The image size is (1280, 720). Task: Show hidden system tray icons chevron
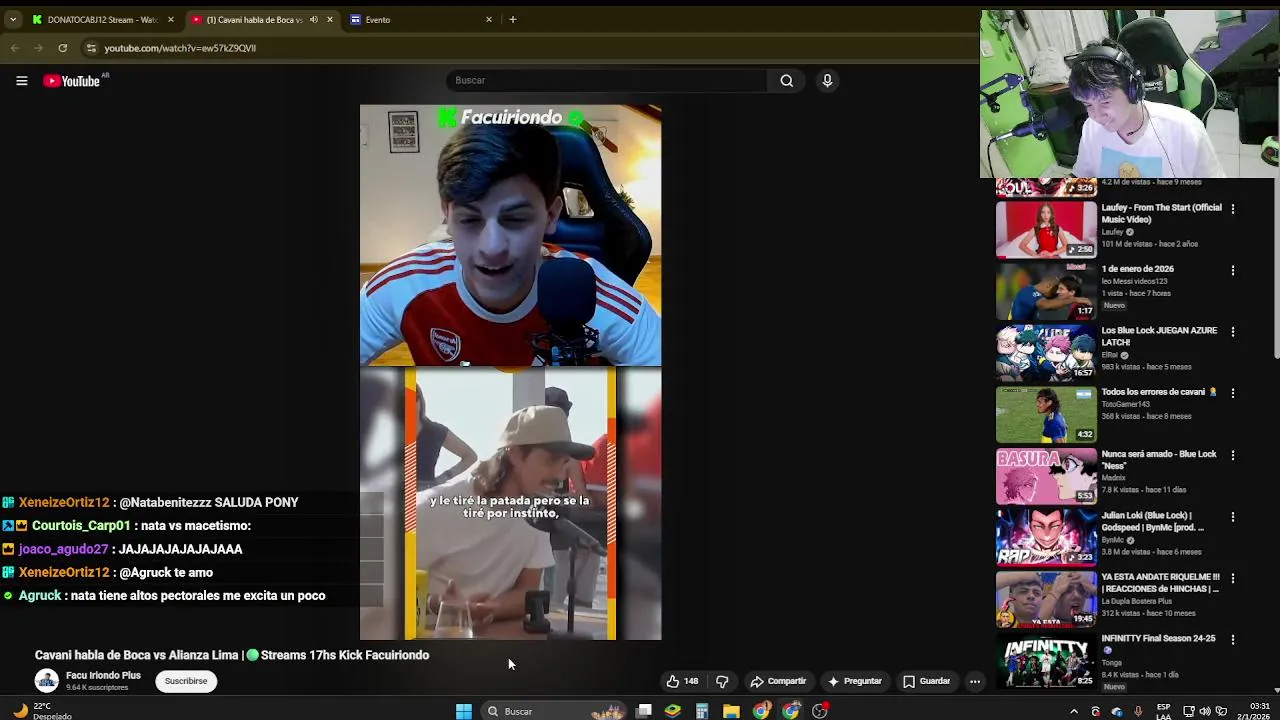pos(1074,711)
